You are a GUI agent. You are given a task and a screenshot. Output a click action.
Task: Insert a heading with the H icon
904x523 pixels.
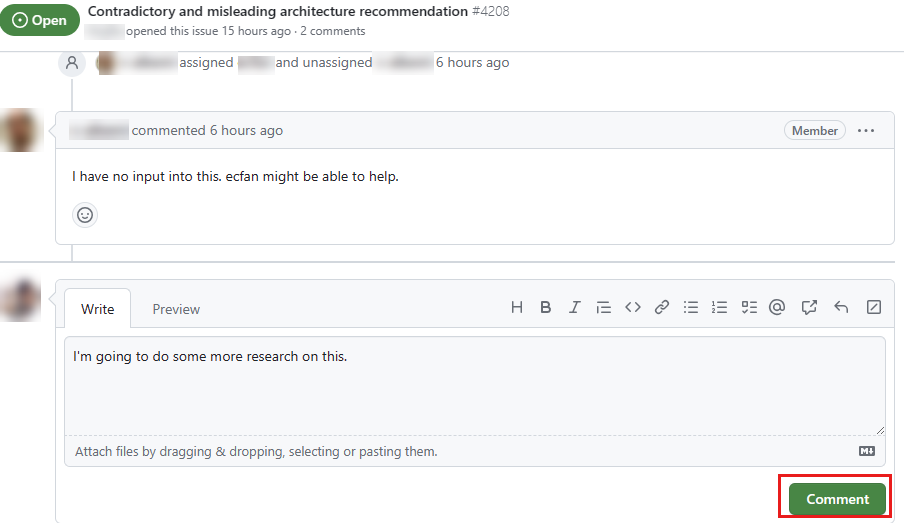click(x=517, y=307)
